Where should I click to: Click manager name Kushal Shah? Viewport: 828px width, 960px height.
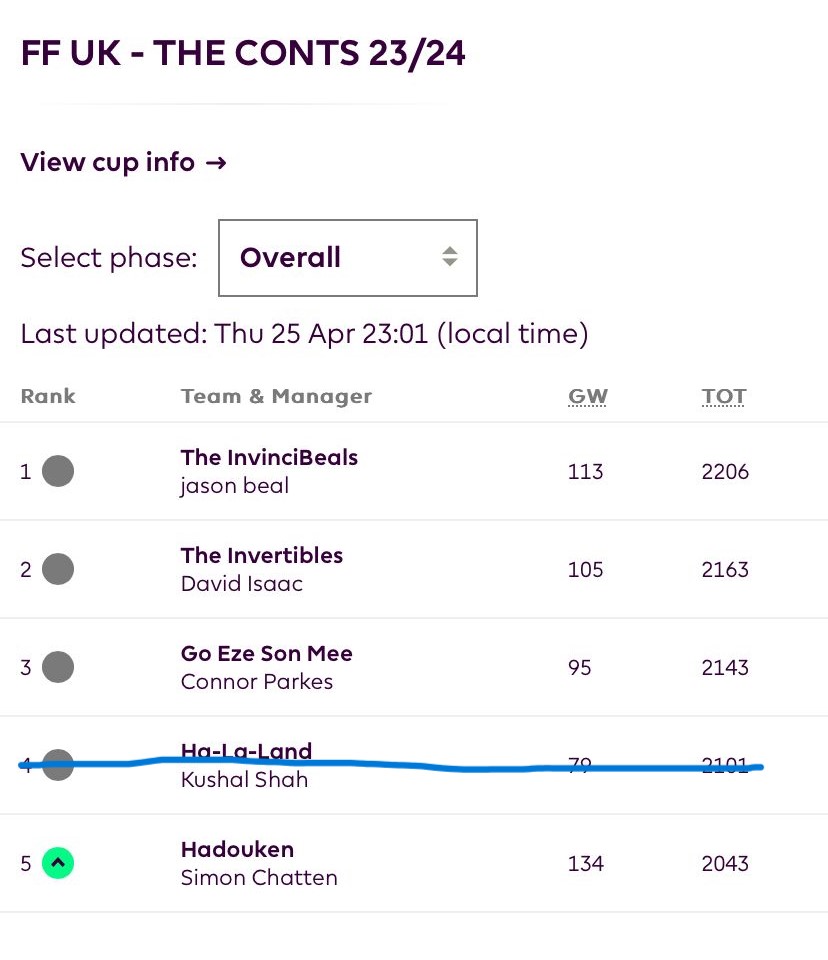(x=244, y=780)
